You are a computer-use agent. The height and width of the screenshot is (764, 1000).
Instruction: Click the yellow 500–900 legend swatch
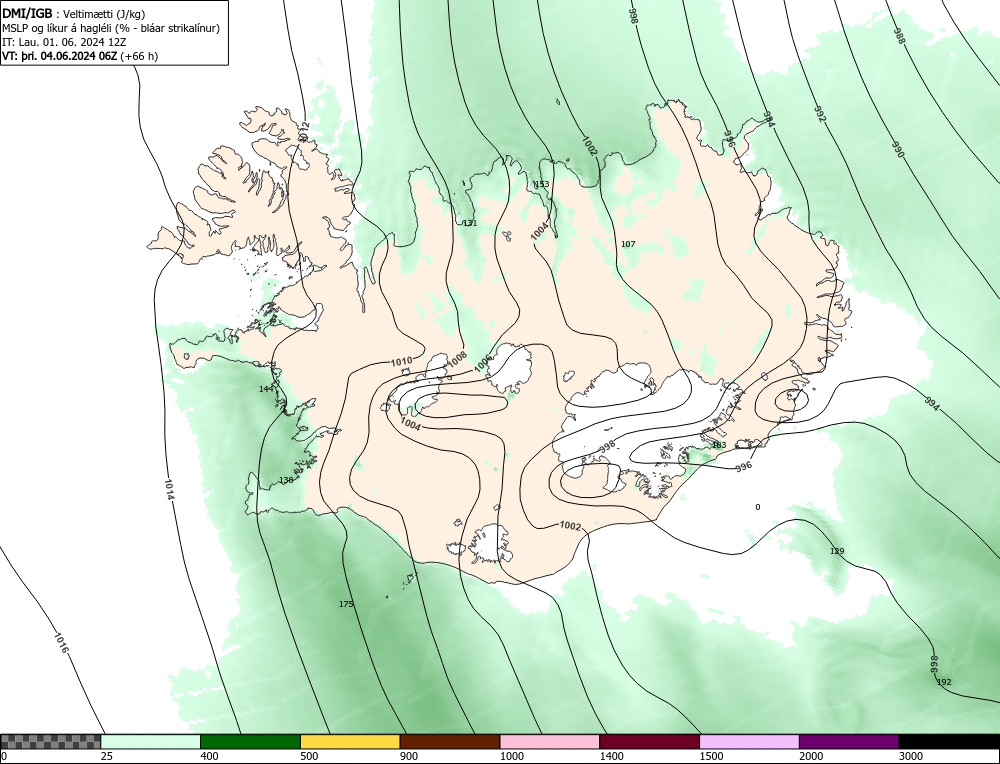click(x=350, y=741)
